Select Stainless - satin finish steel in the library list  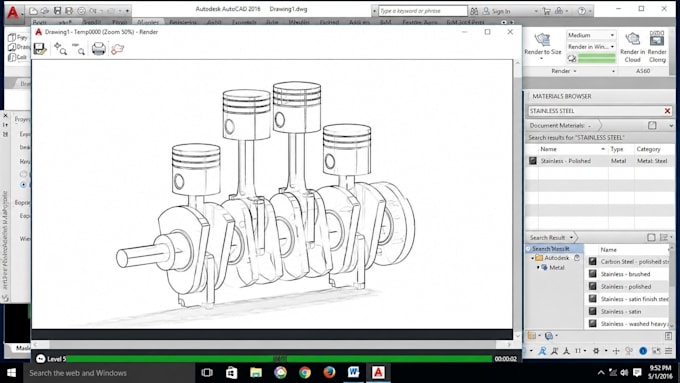(628, 299)
